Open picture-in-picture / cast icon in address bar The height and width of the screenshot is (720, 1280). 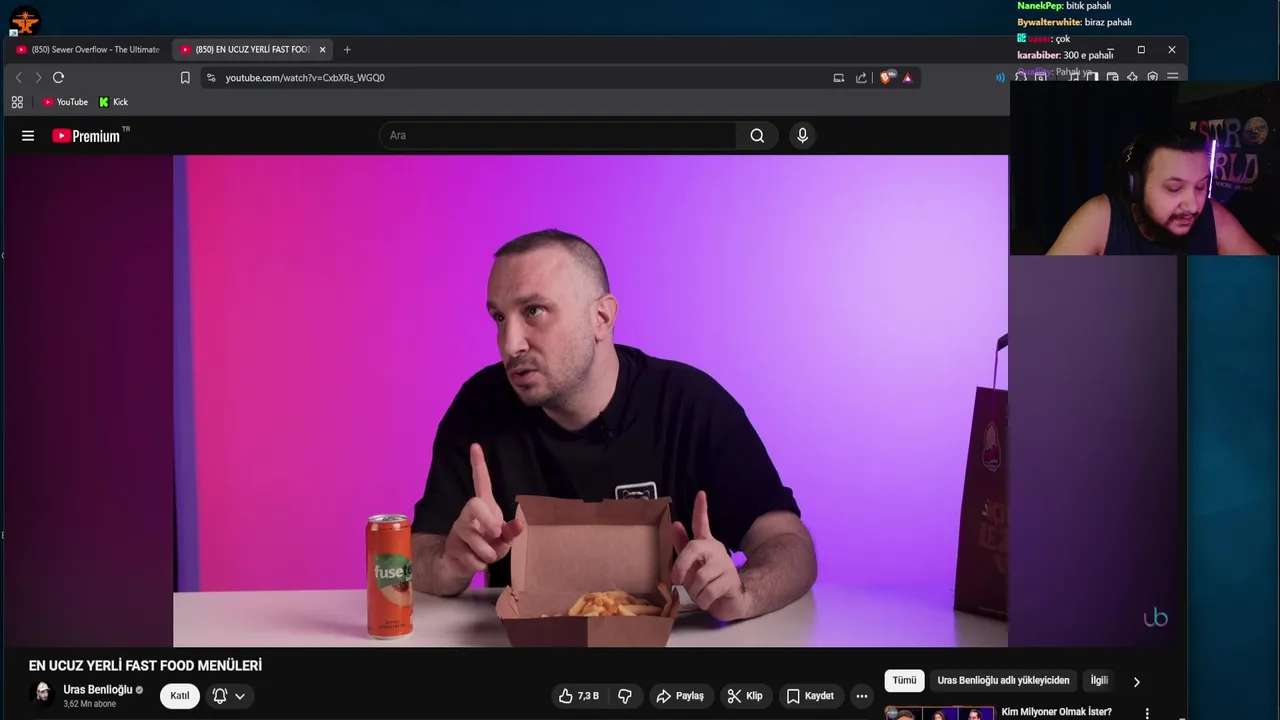coord(839,78)
